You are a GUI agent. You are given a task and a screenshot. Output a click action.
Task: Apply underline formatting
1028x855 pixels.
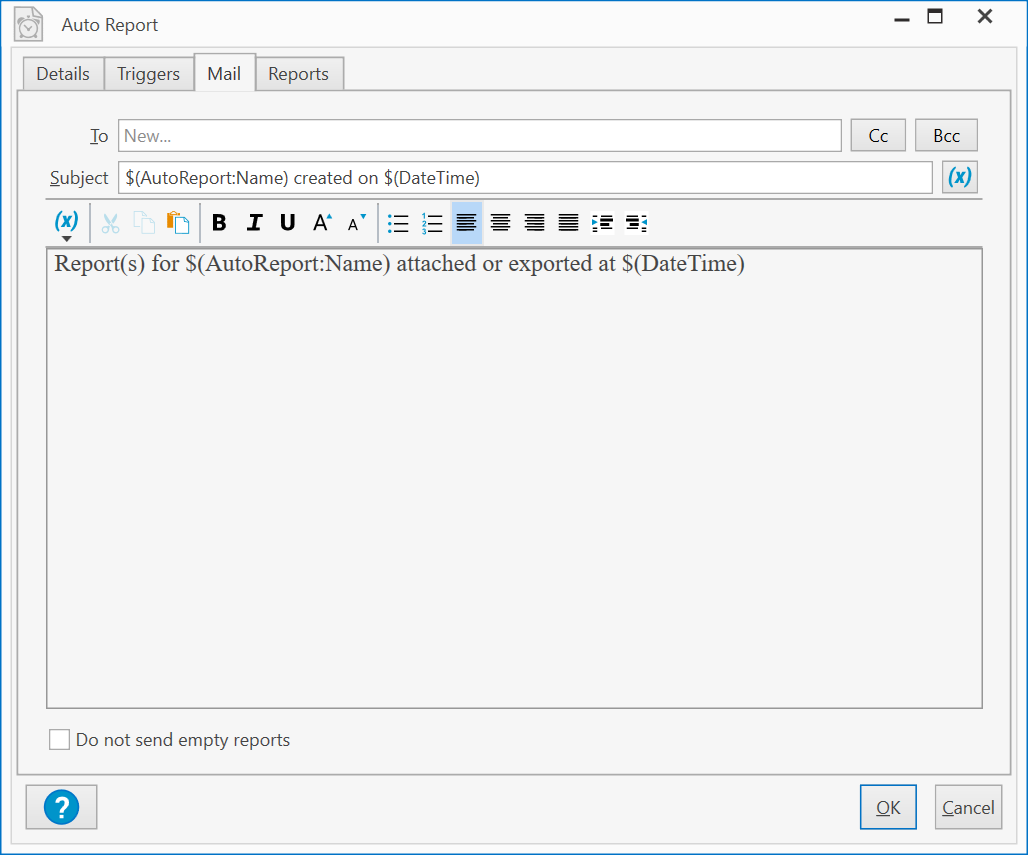click(288, 223)
